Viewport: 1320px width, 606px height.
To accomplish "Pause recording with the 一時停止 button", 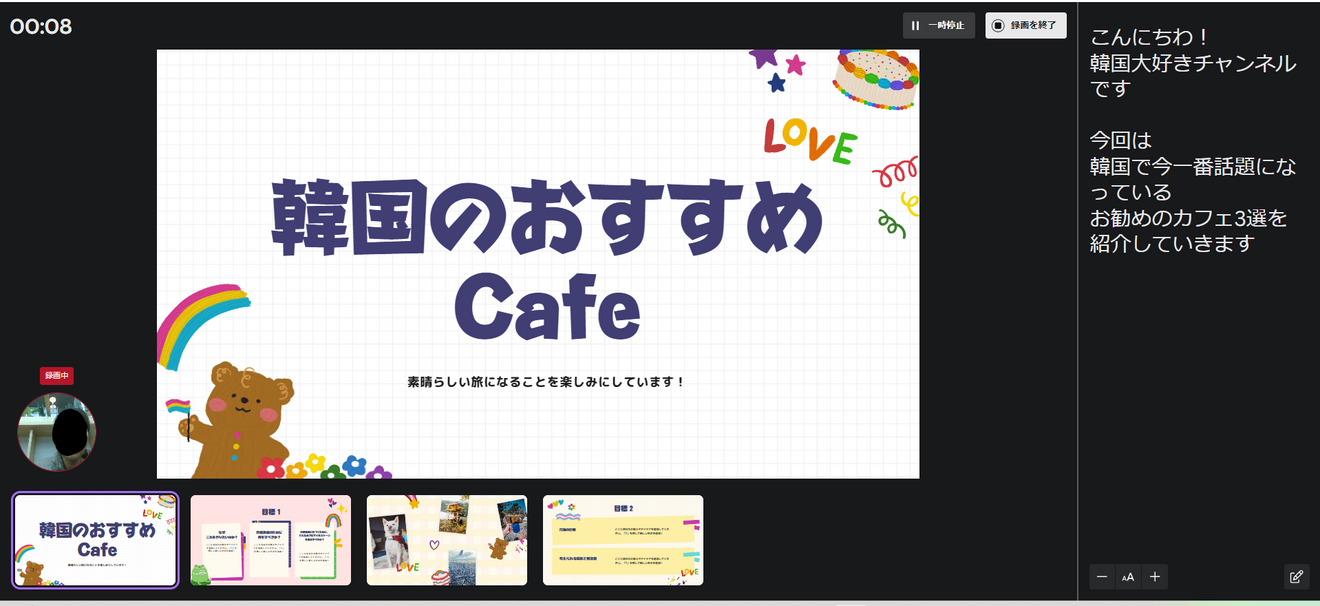I will pyautogui.click(x=940, y=26).
